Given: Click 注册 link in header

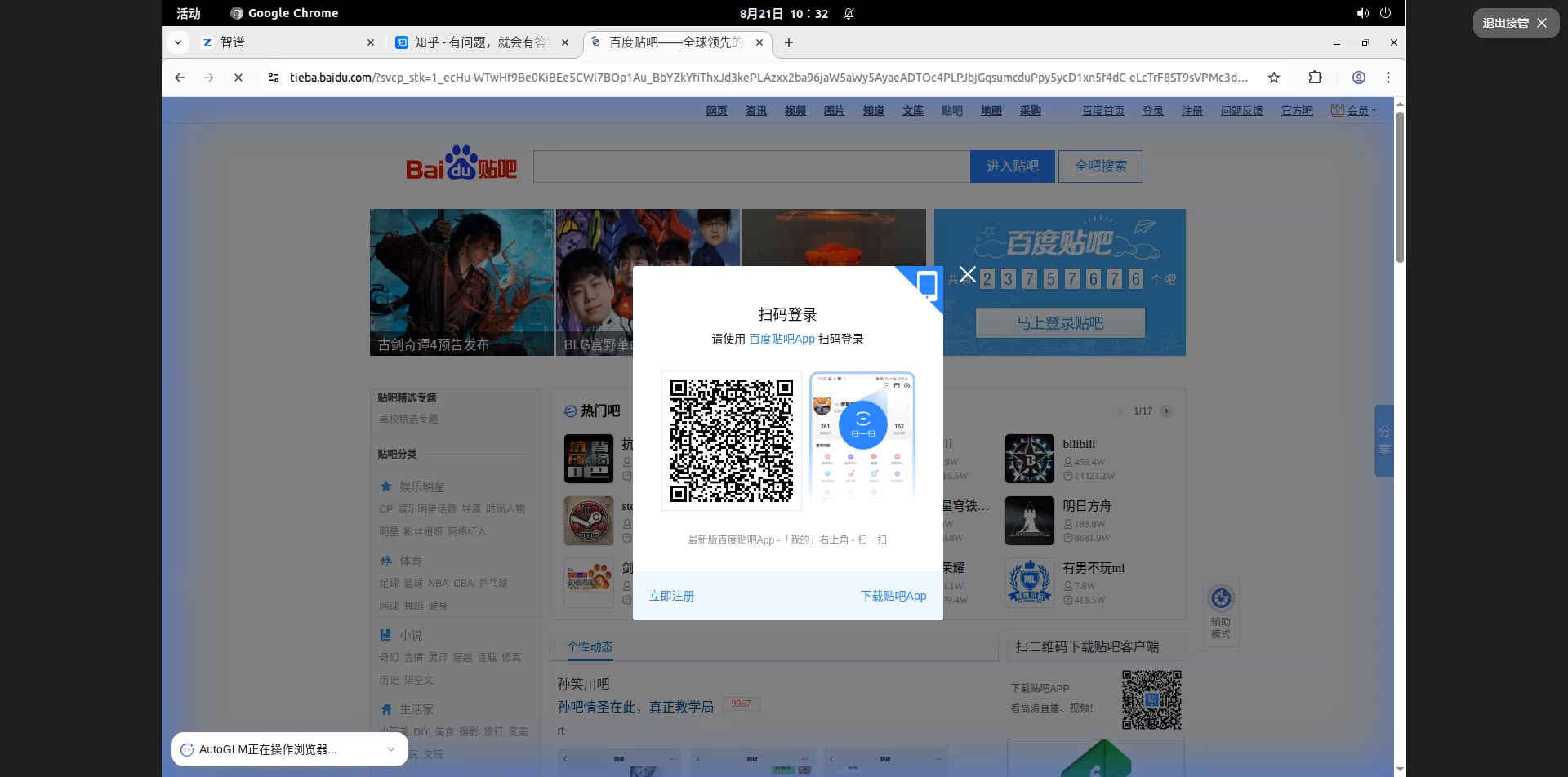Looking at the screenshot, I should coord(1192,111).
